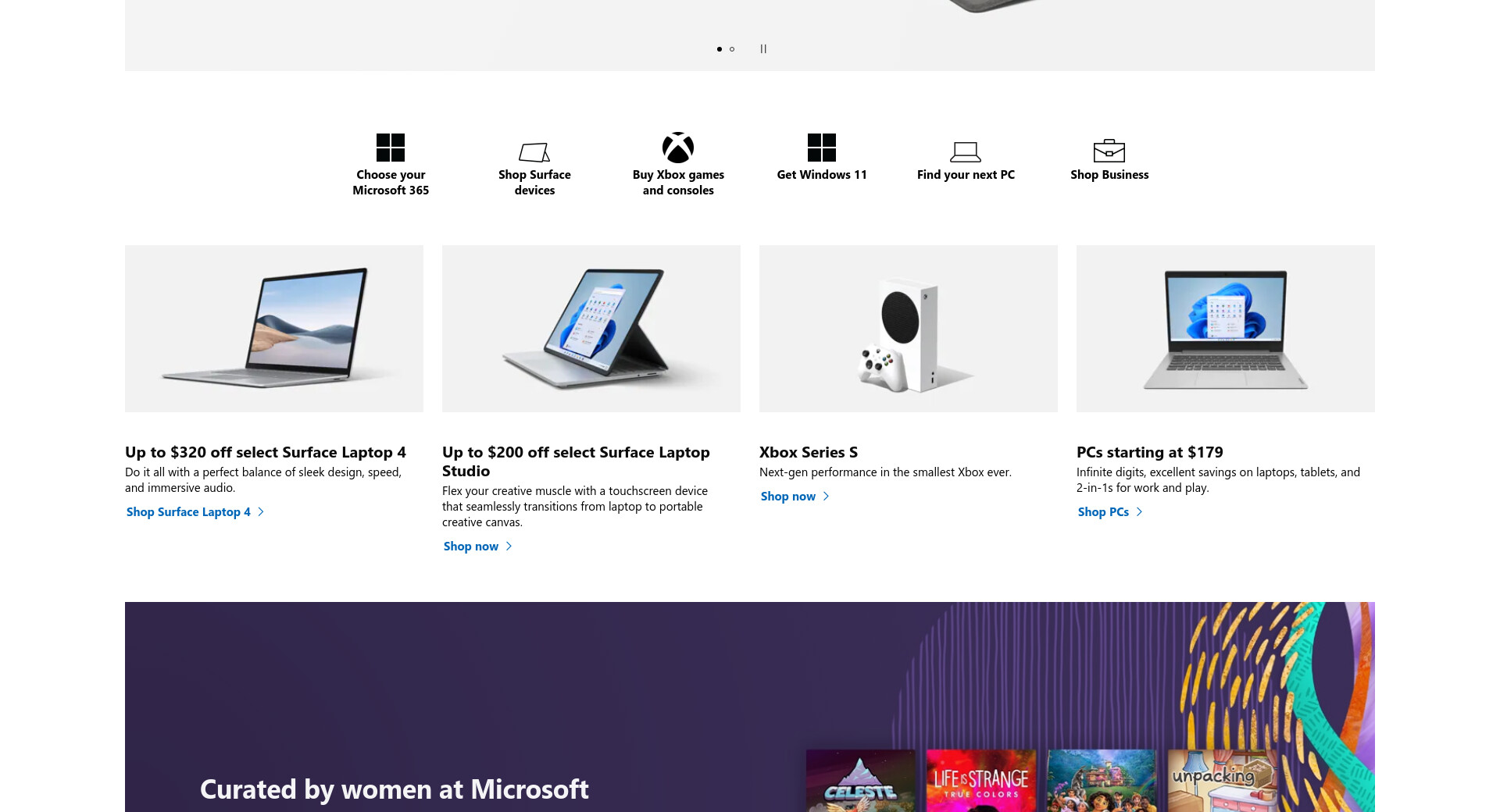
Task: Click the Unpacking game cover
Action: tap(1222, 781)
